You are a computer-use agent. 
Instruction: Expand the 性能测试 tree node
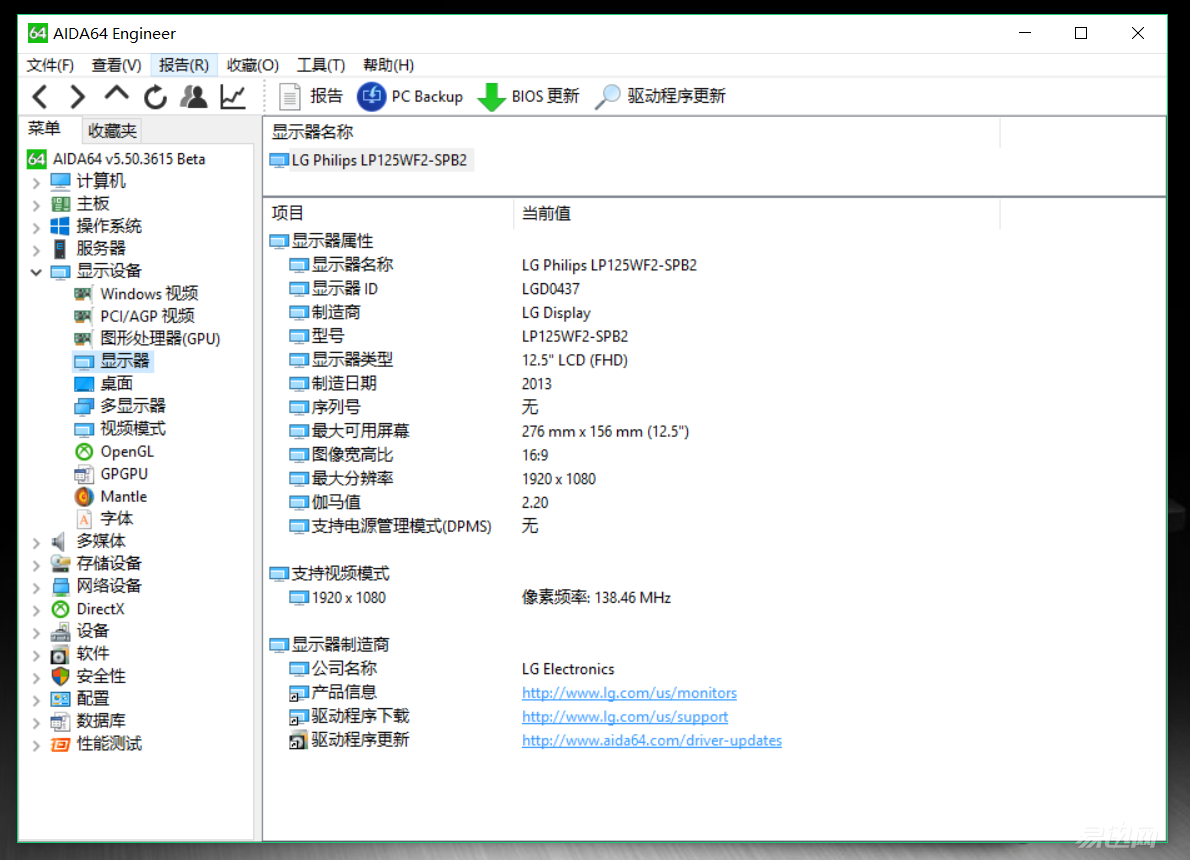pyautogui.click(x=36, y=745)
